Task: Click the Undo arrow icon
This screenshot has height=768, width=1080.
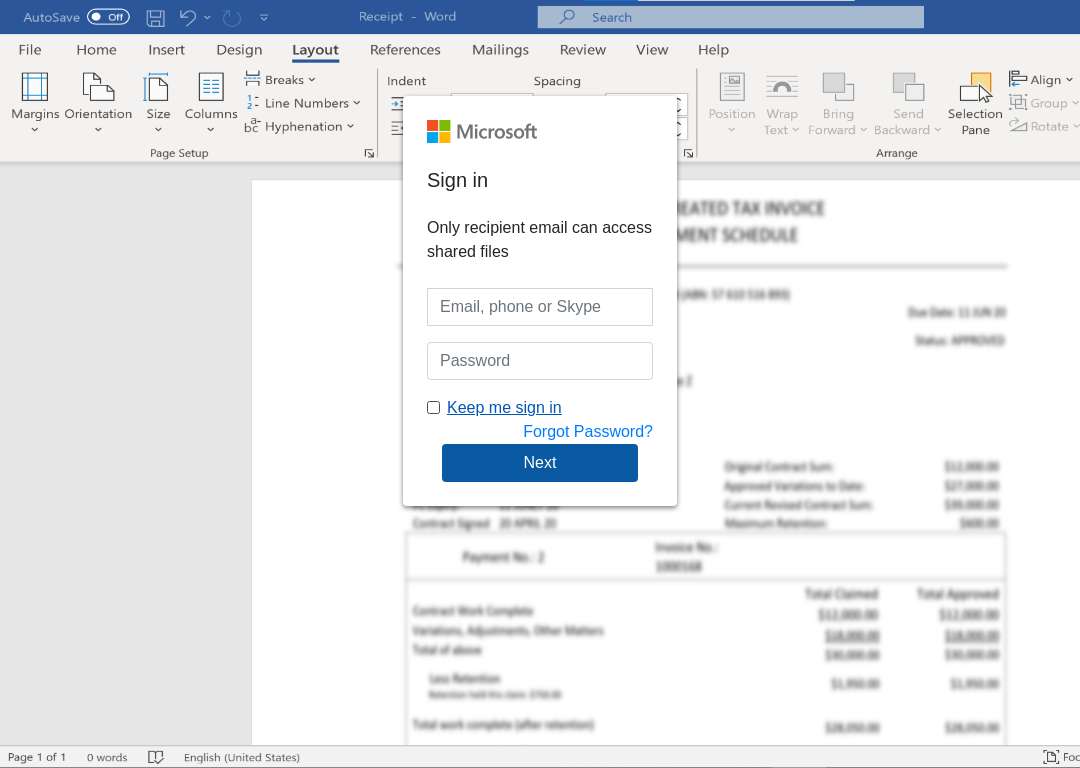Action: coord(187,17)
